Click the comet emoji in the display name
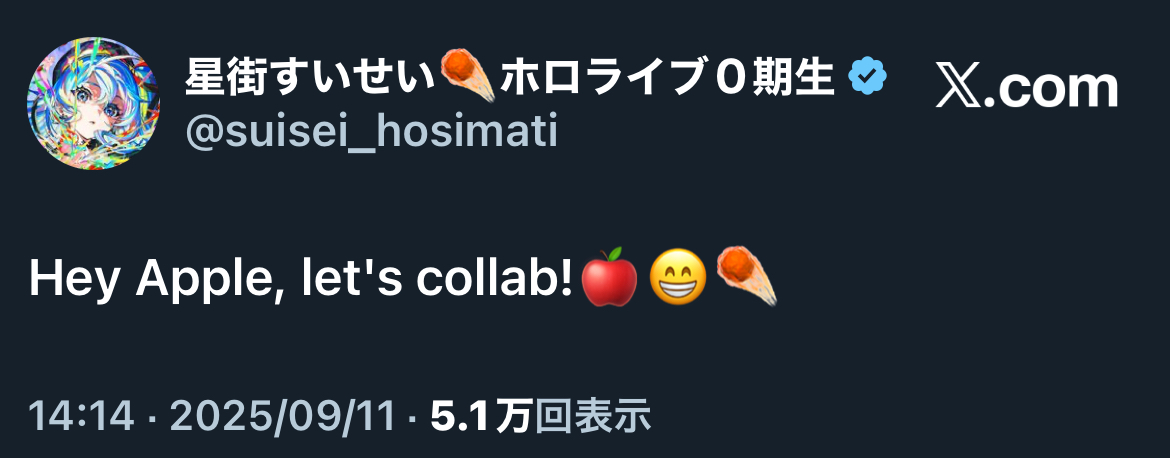Image resolution: width=1170 pixels, height=458 pixels. 467,75
